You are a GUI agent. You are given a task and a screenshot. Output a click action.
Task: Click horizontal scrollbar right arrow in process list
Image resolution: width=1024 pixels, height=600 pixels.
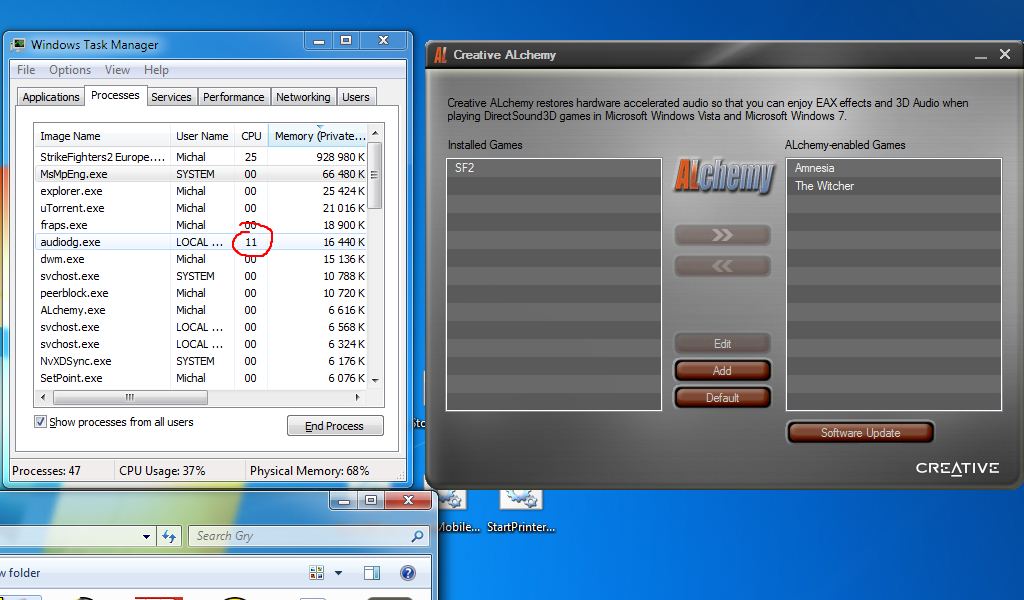[x=357, y=397]
